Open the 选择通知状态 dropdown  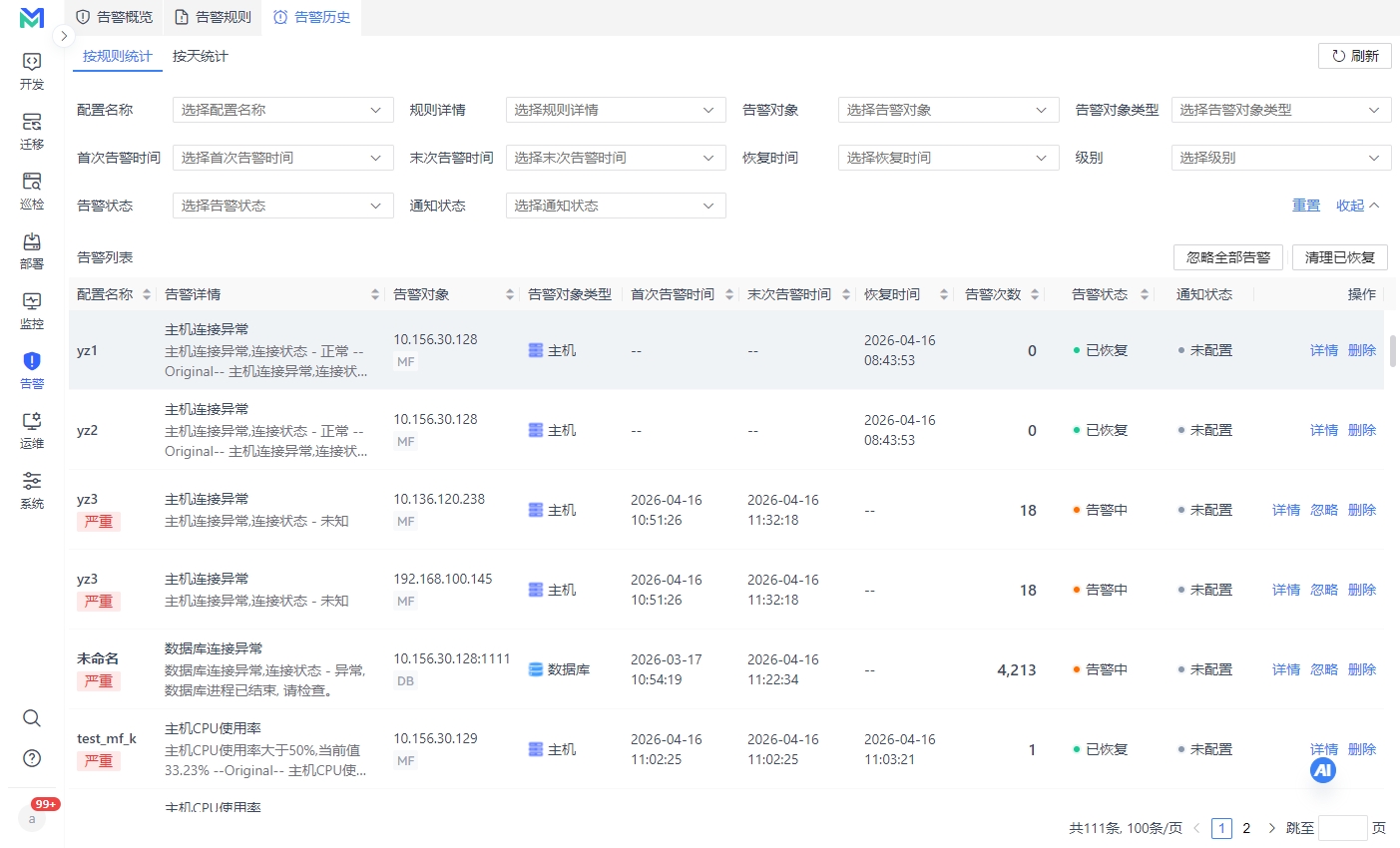pos(616,206)
